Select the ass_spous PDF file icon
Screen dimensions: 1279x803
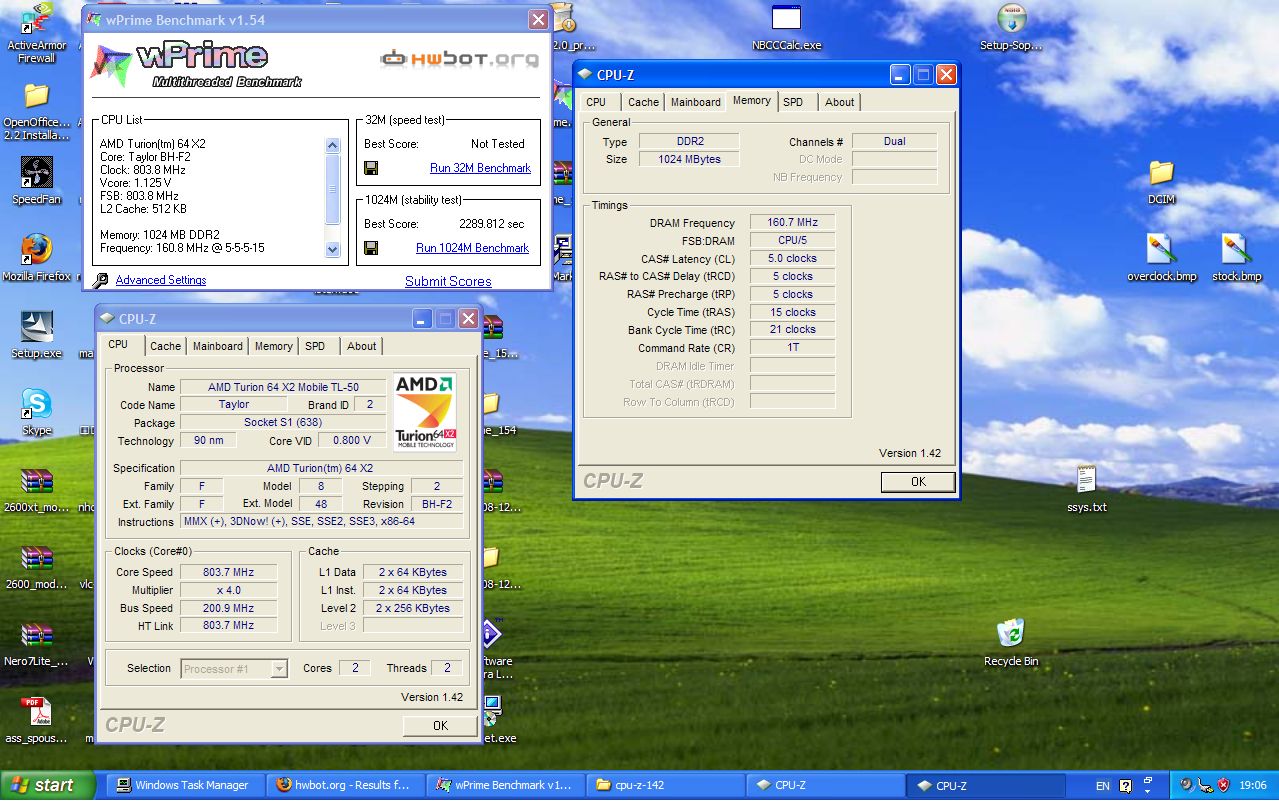[36, 713]
